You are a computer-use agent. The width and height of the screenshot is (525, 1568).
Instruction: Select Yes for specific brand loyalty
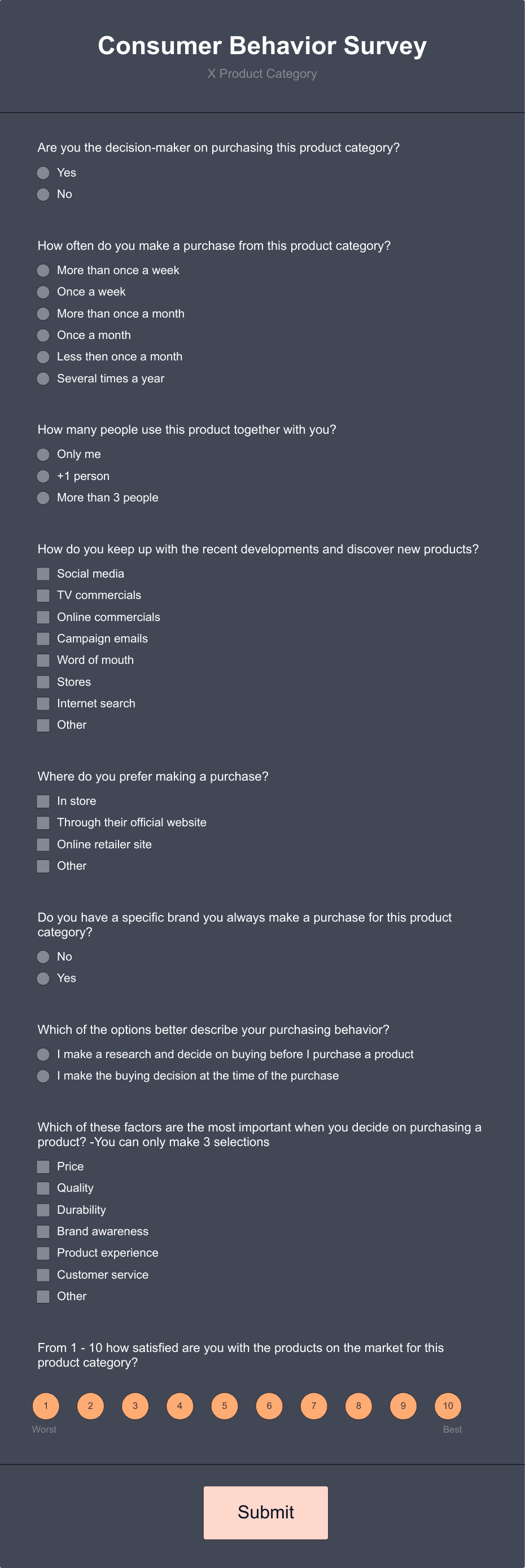pyautogui.click(x=43, y=978)
